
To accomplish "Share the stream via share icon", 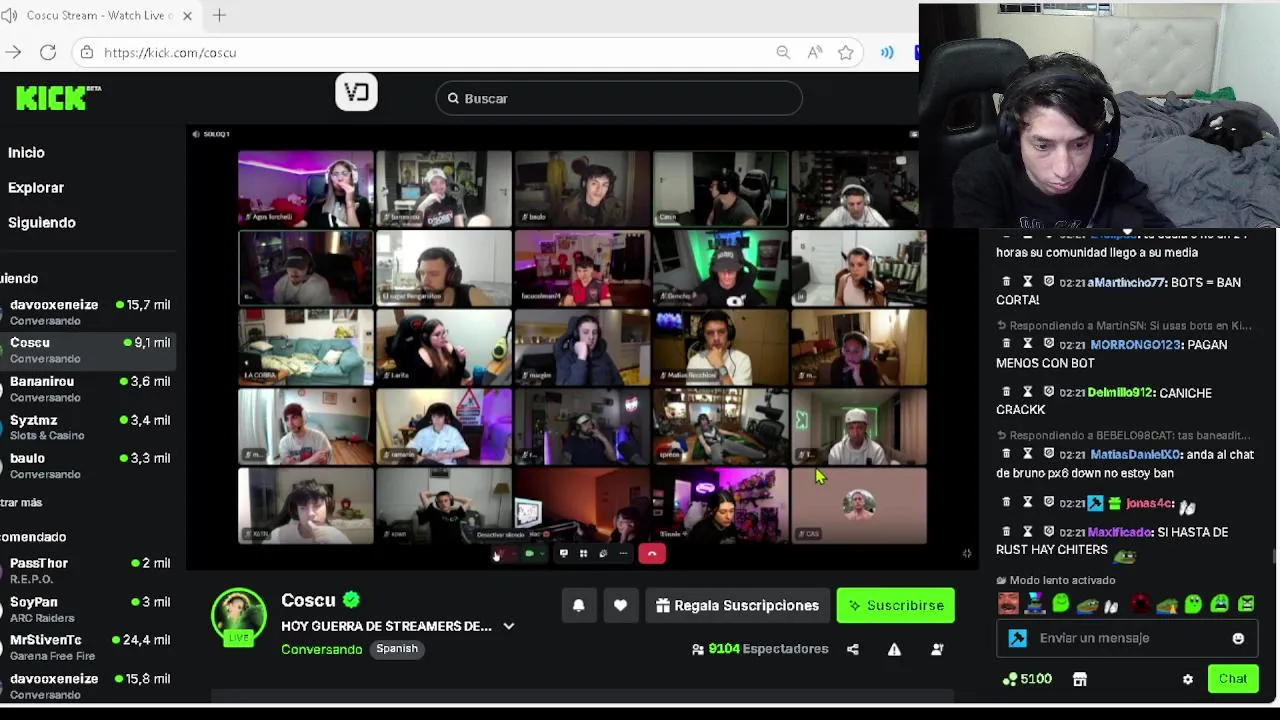I will pyautogui.click(x=853, y=649).
